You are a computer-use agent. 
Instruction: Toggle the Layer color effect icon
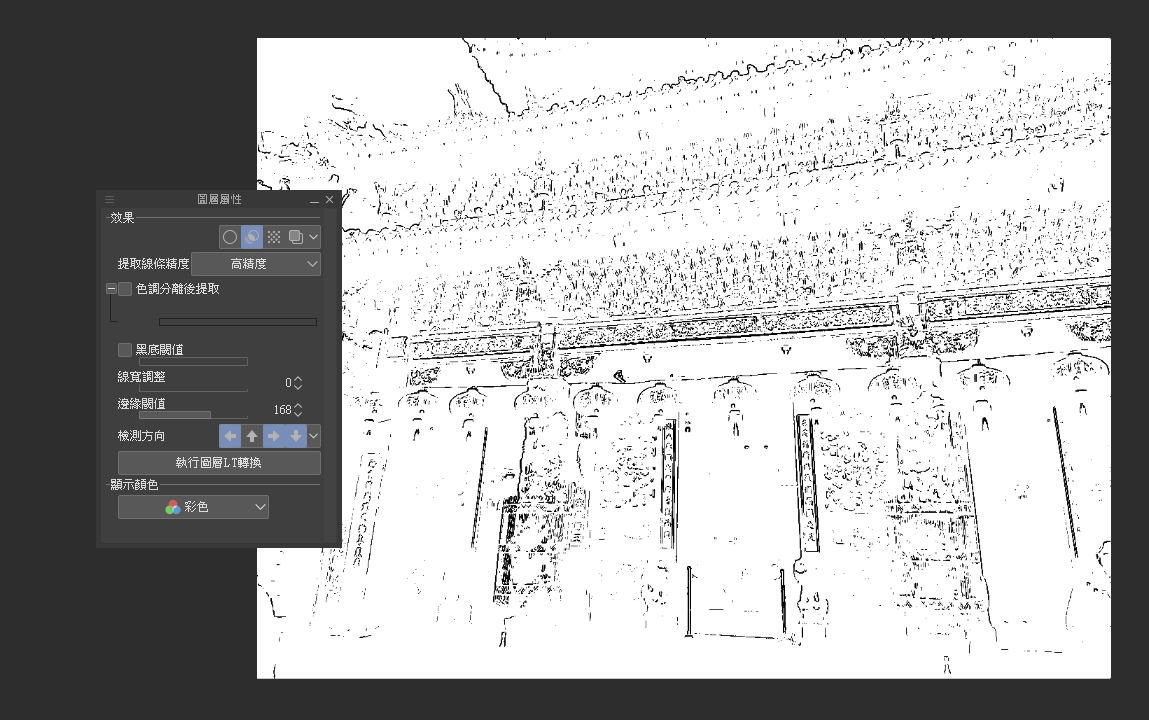point(296,237)
